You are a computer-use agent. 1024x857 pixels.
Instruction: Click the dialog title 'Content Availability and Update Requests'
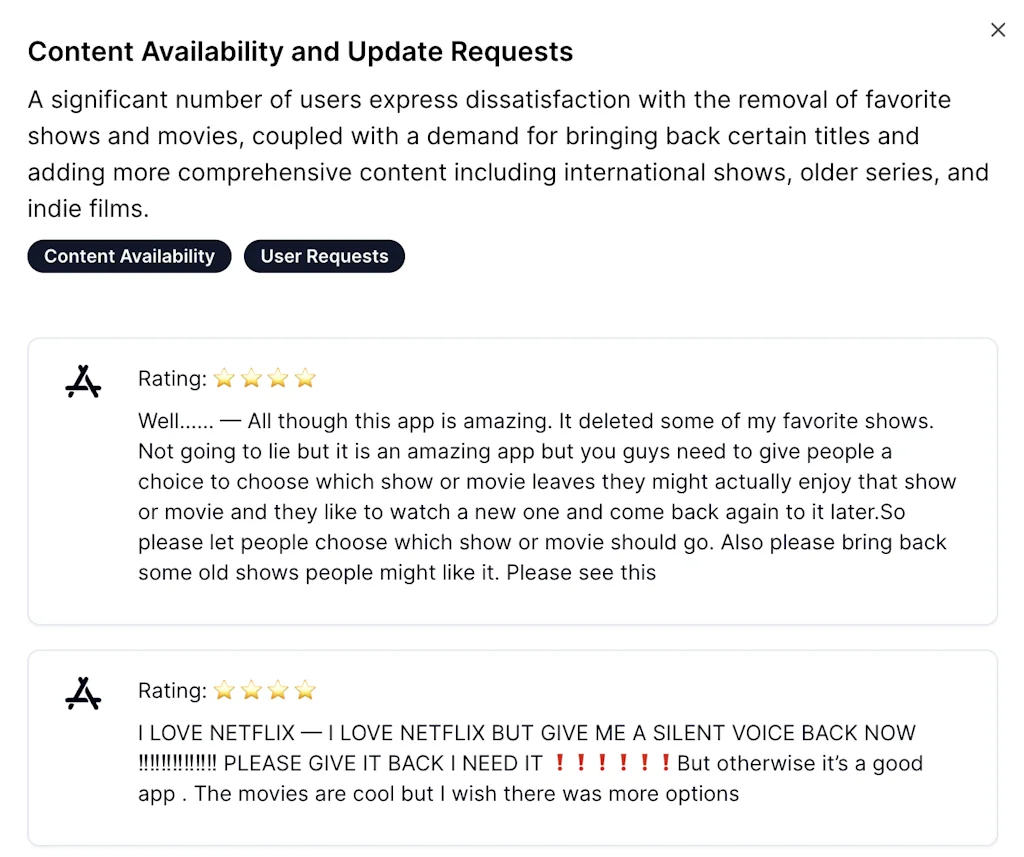pos(300,51)
